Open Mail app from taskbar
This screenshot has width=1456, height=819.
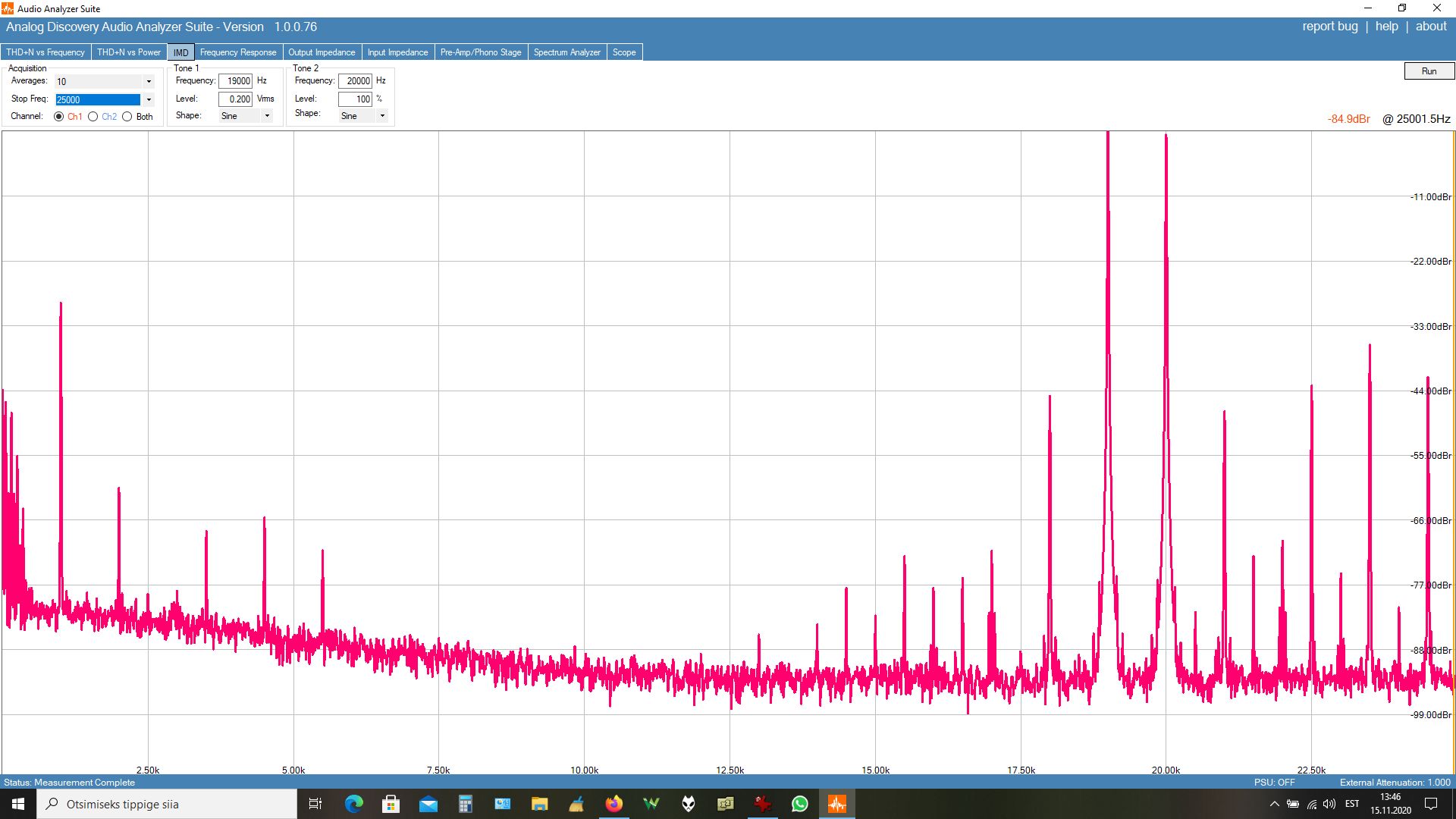(428, 804)
